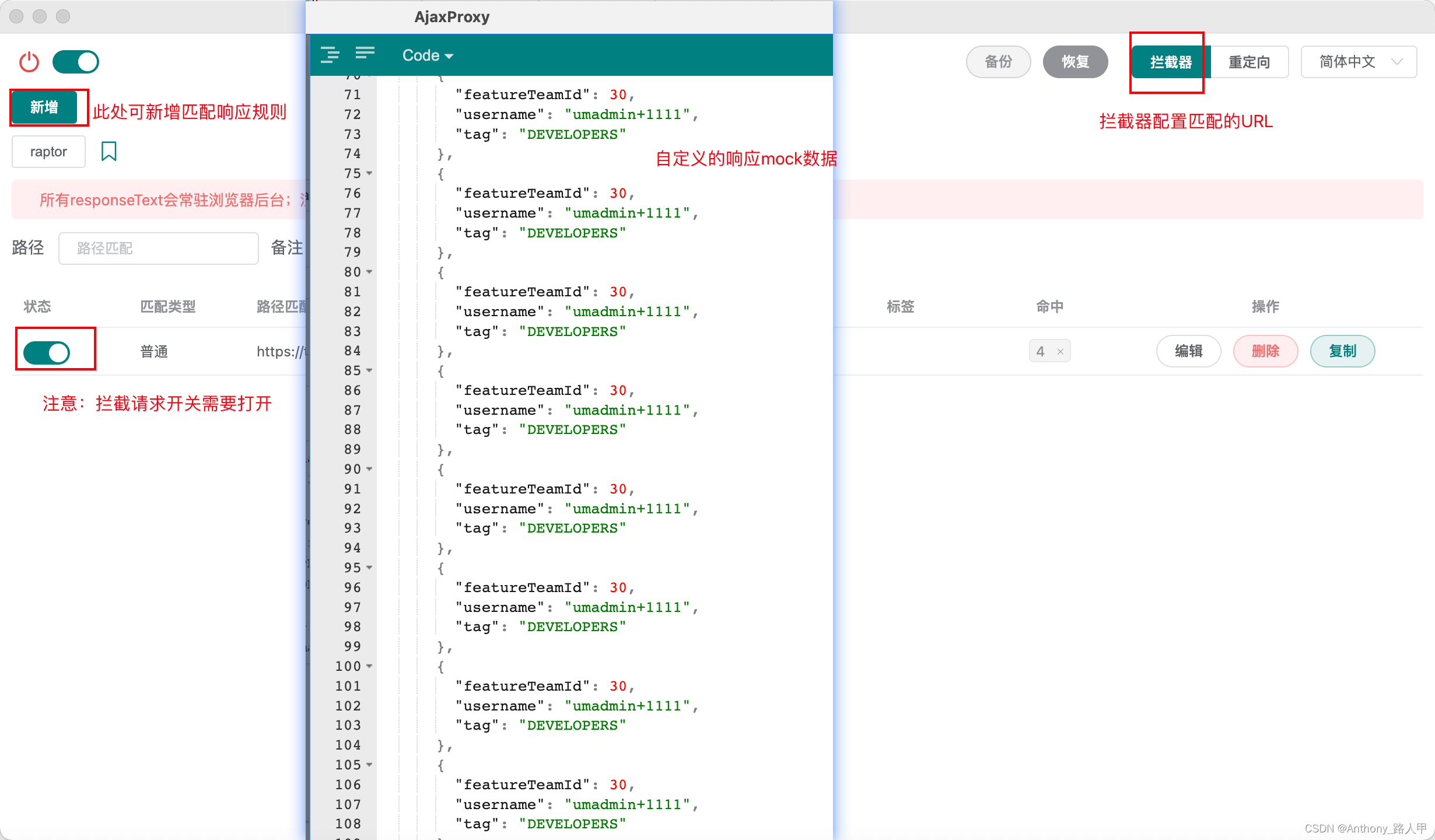Click the closing brace on line 94

point(441,548)
